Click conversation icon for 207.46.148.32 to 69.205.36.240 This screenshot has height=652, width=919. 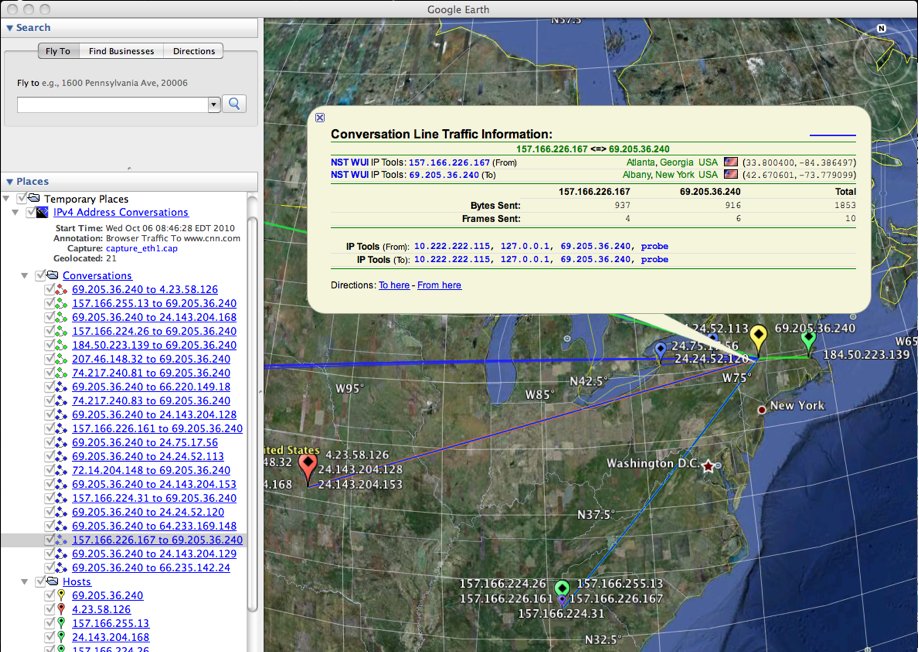[61, 359]
